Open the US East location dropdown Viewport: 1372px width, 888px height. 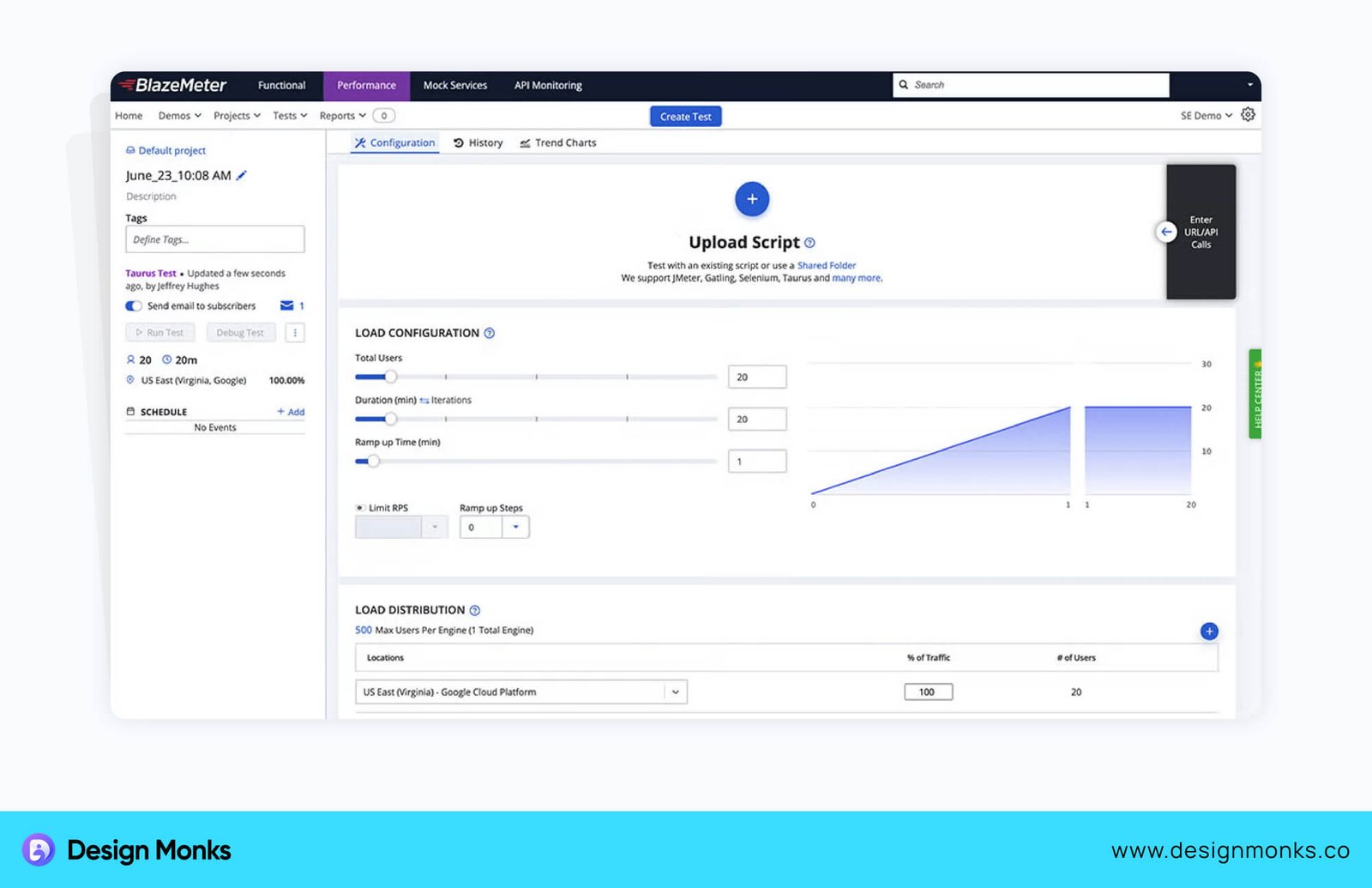click(676, 692)
